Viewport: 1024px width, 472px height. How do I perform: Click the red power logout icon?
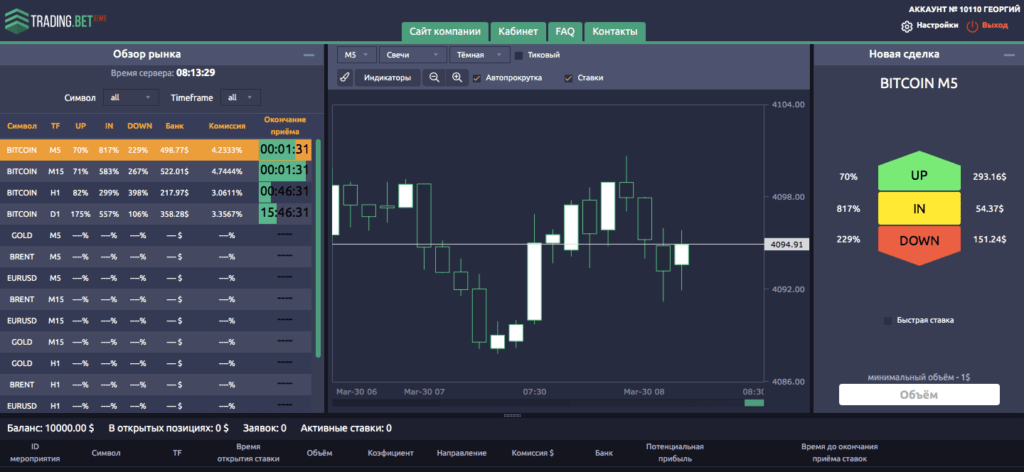(x=971, y=26)
